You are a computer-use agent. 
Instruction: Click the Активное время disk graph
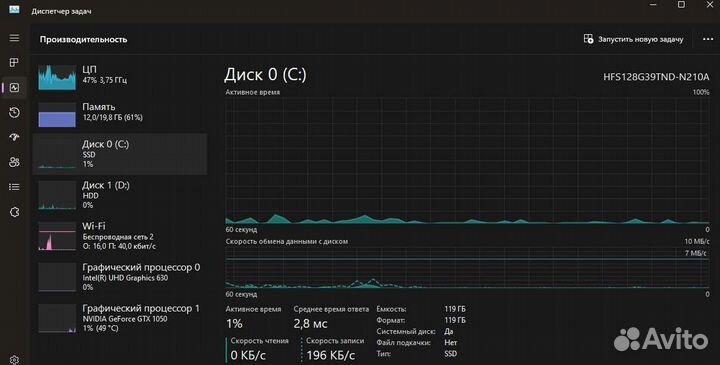coord(467,160)
